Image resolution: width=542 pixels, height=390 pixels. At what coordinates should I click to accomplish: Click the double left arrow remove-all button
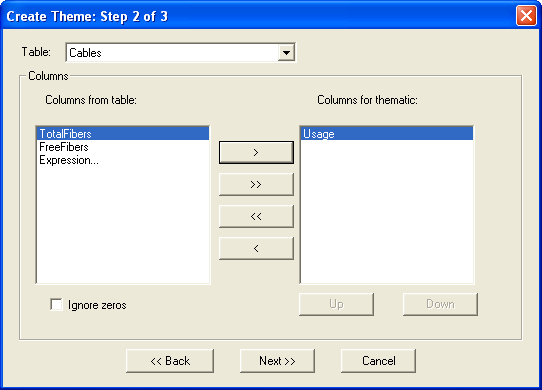256,216
